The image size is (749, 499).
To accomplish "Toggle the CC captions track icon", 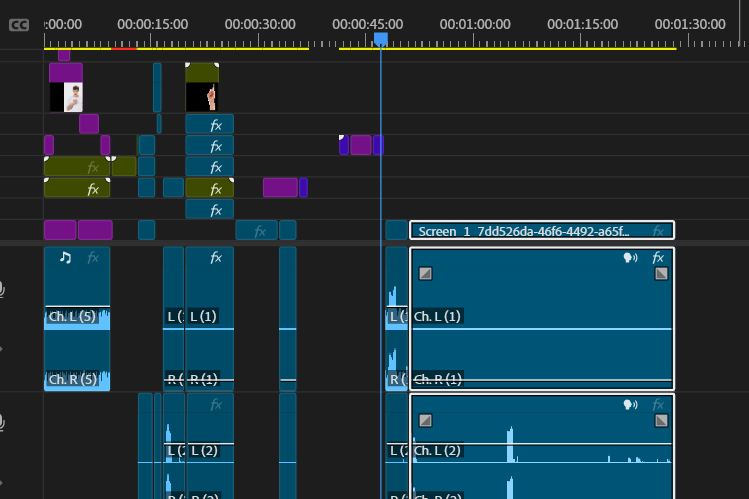I will coord(19,25).
